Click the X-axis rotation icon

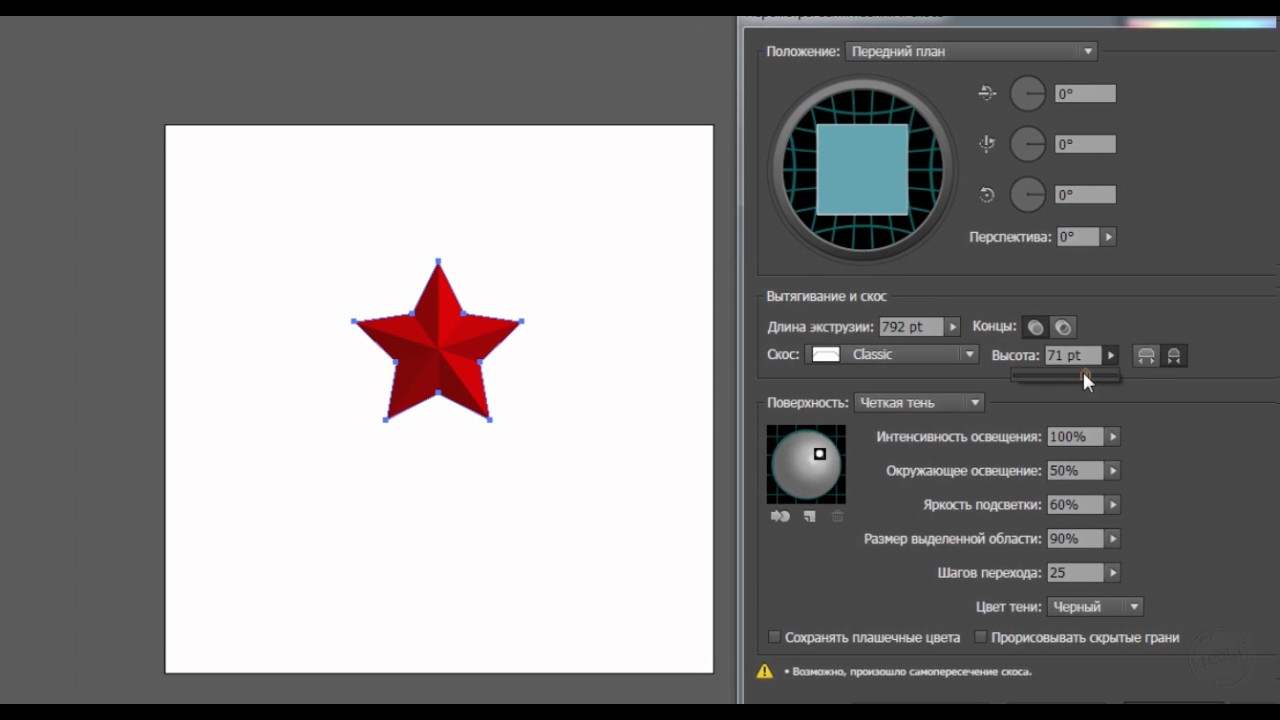click(987, 93)
